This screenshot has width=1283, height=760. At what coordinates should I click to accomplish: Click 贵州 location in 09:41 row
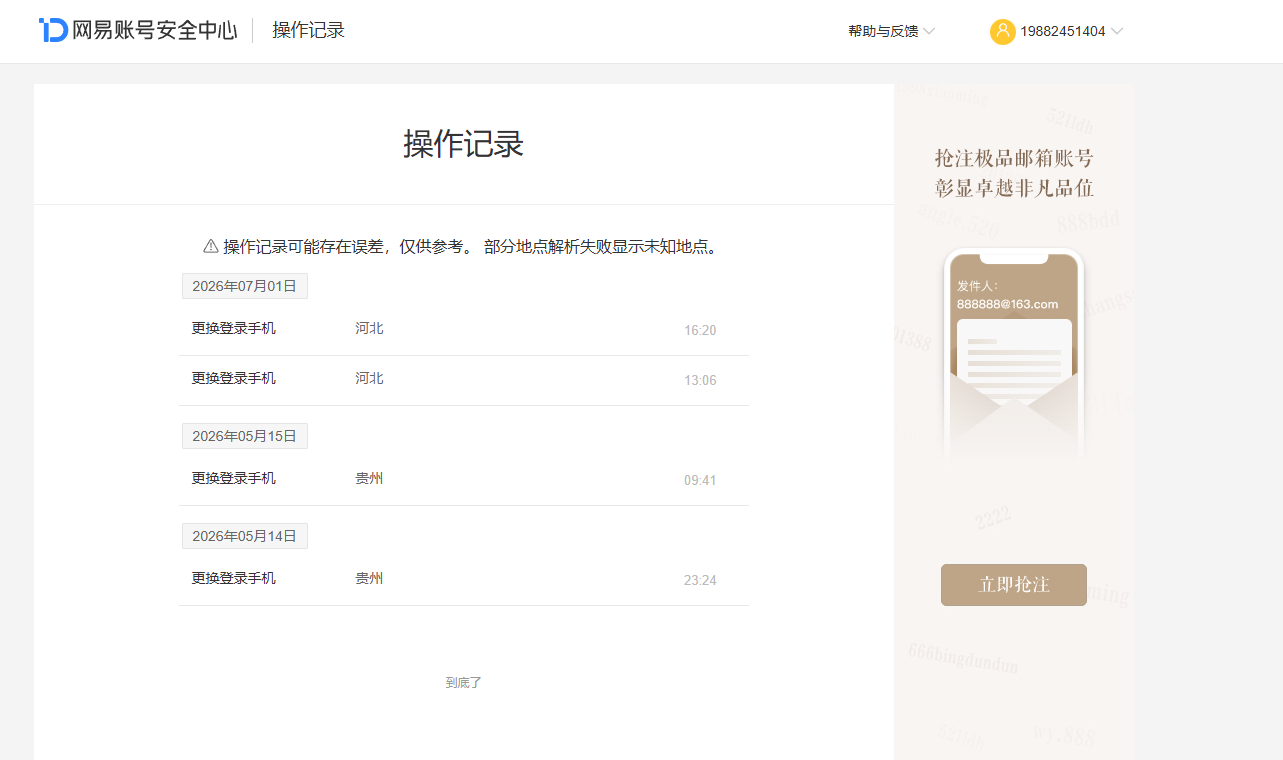click(369, 478)
